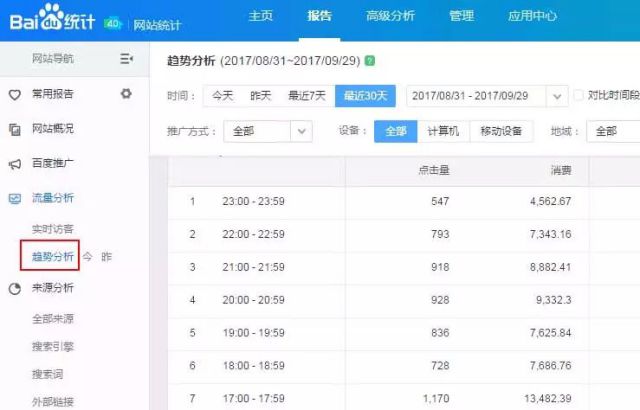Click the 点击量 column header
The height and width of the screenshot is (410, 640).
pos(432,171)
